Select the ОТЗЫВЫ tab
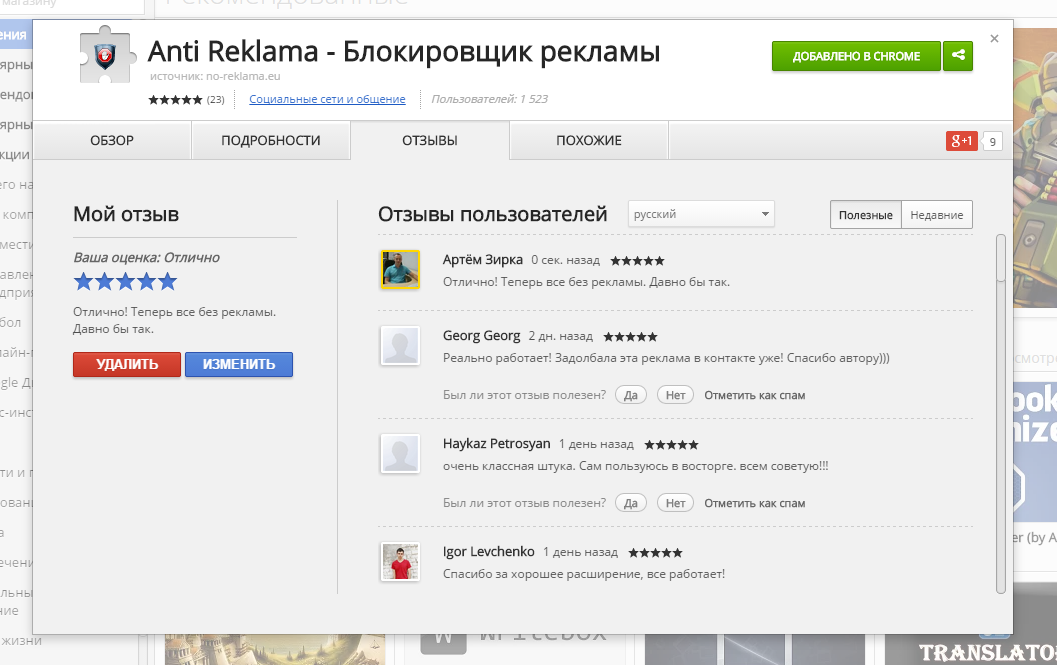 click(430, 140)
